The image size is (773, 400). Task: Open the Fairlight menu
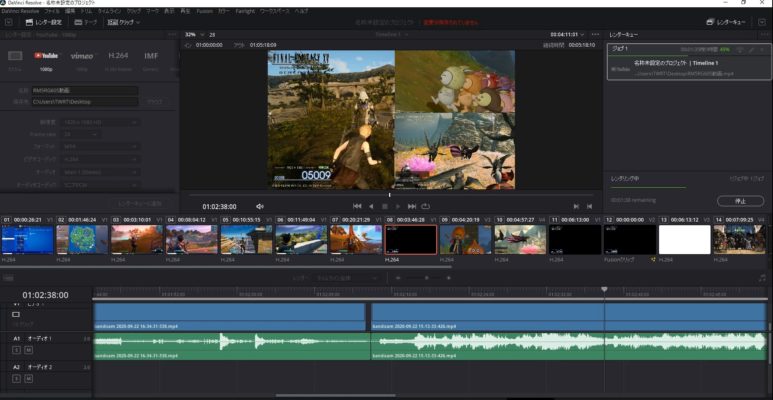pyautogui.click(x=245, y=11)
